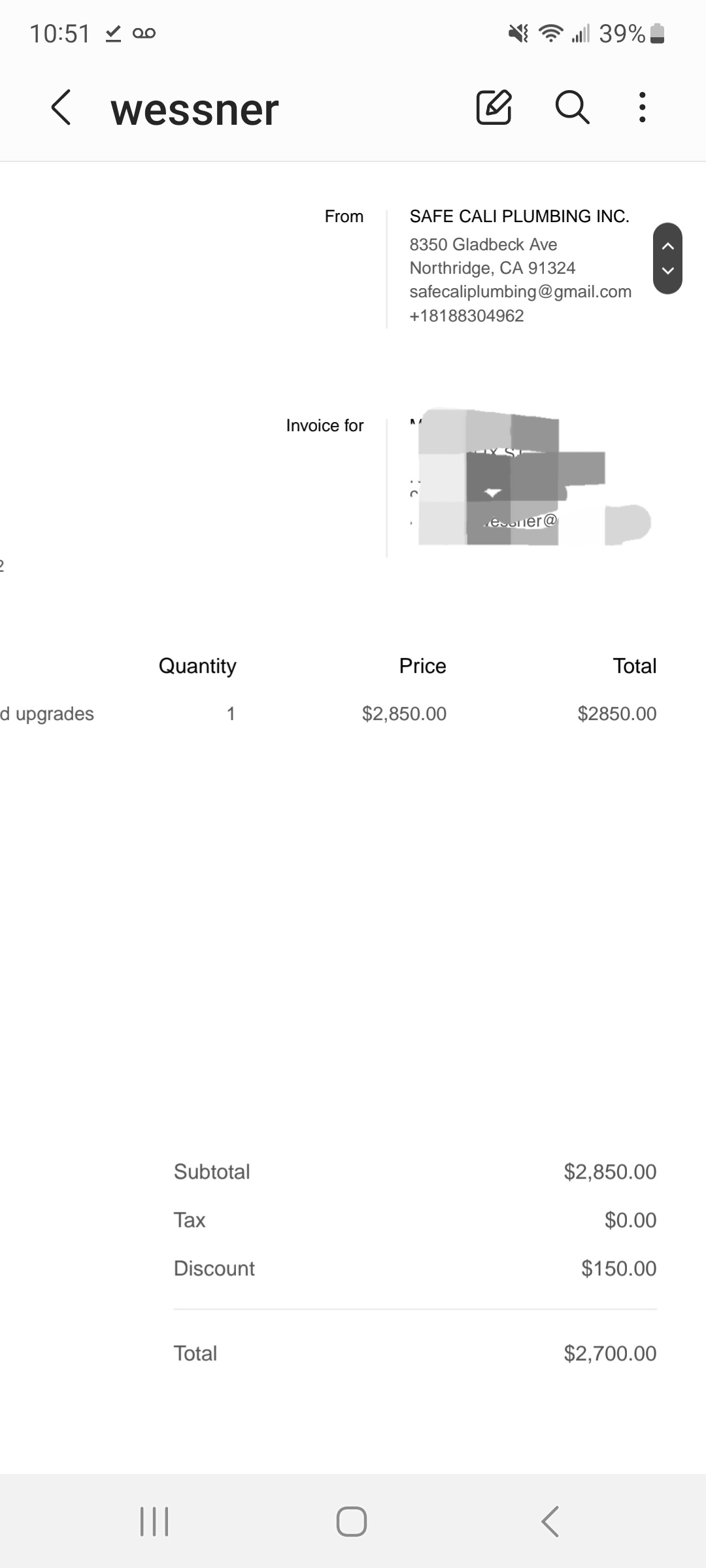Tap the SAFE CALI PLUMBING INC. heading
The image size is (706, 1568).
(520, 216)
